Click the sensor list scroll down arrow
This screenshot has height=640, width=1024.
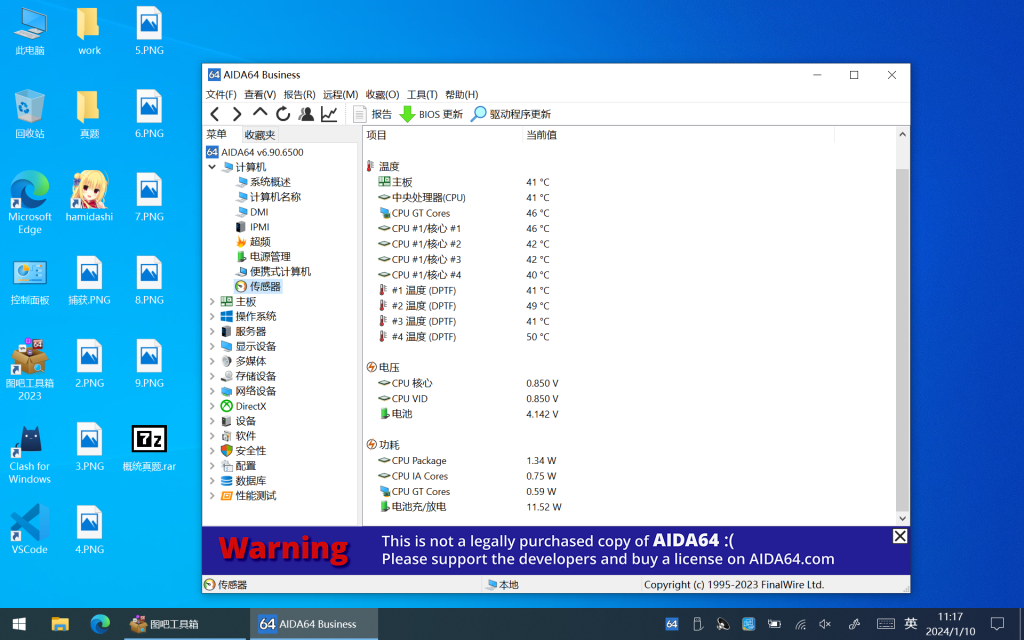(x=903, y=519)
